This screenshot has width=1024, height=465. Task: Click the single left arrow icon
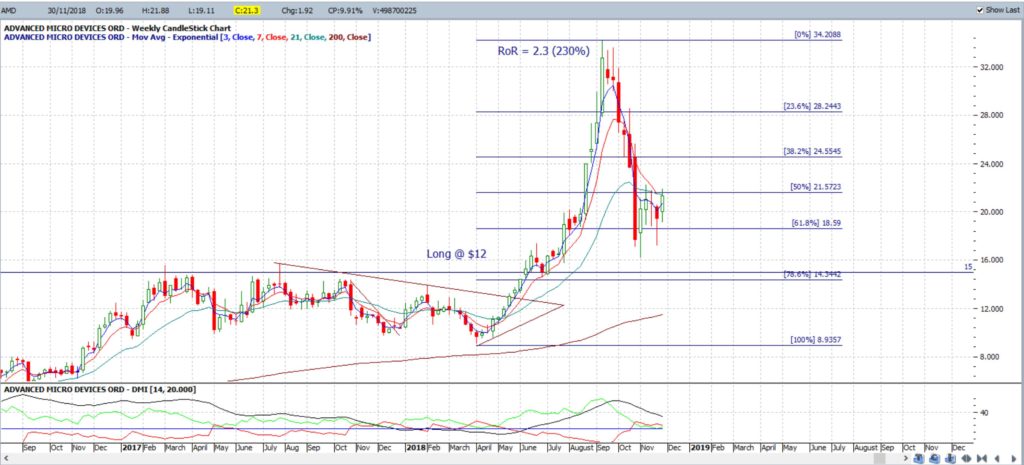tap(997, 458)
